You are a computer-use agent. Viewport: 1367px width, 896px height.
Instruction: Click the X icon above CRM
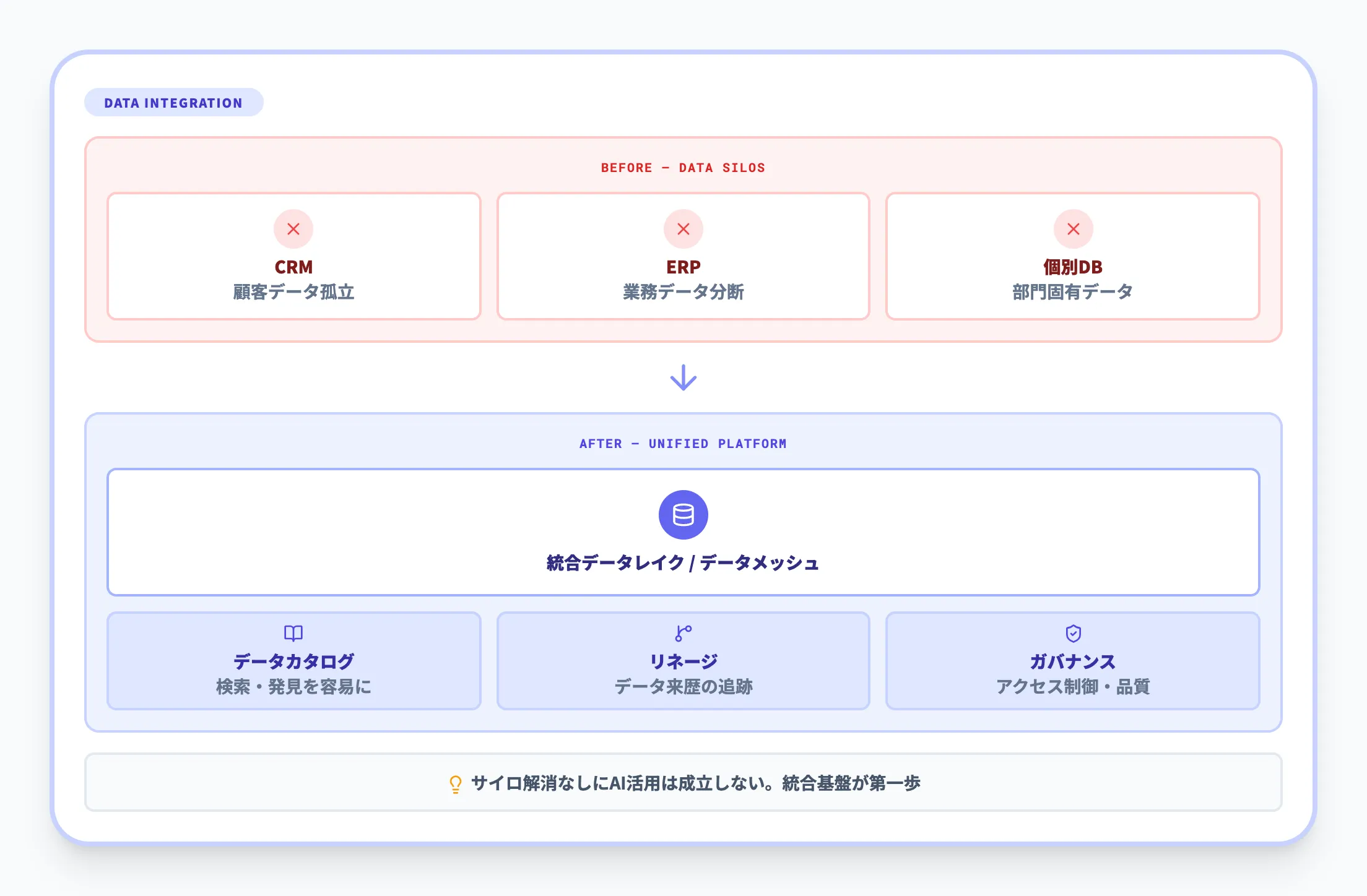(x=293, y=228)
